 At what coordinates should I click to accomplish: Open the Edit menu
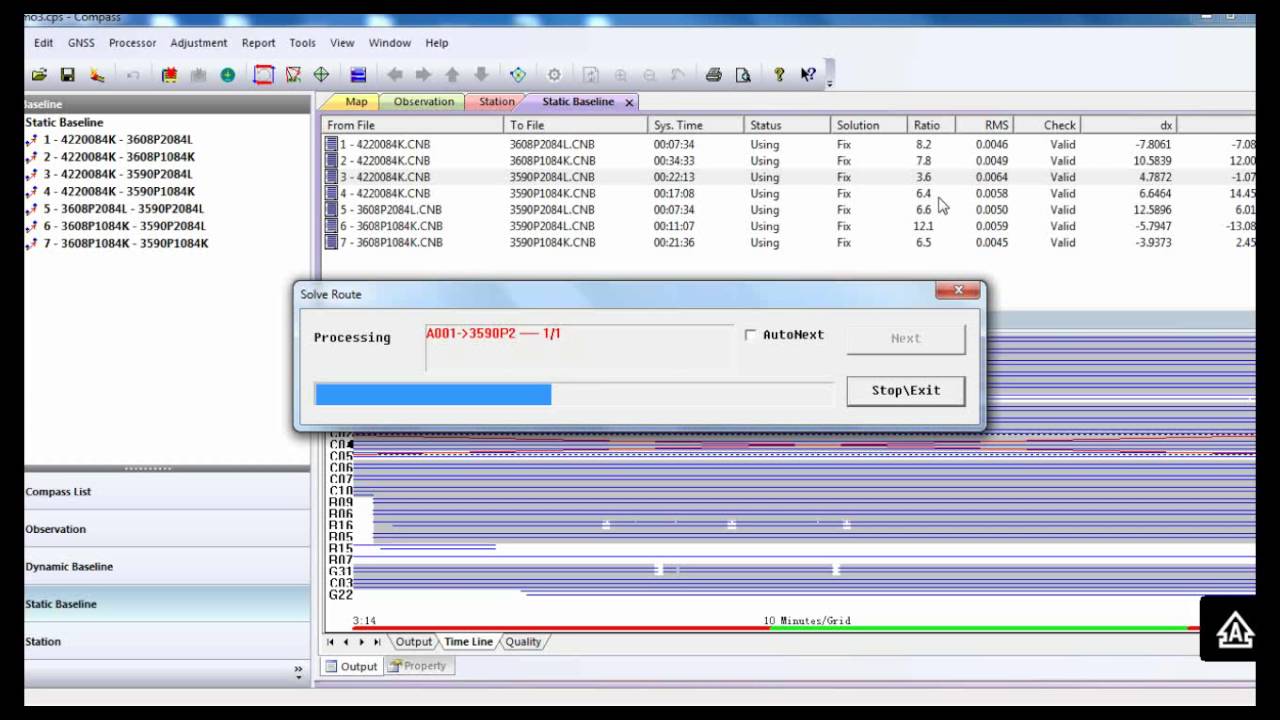(43, 43)
